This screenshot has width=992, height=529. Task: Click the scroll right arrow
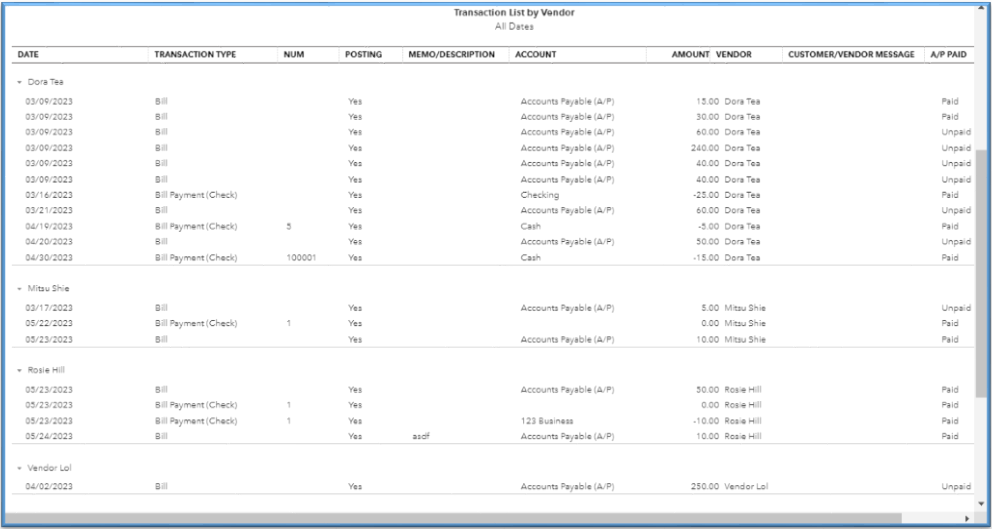pyautogui.click(x=967, y=518)
